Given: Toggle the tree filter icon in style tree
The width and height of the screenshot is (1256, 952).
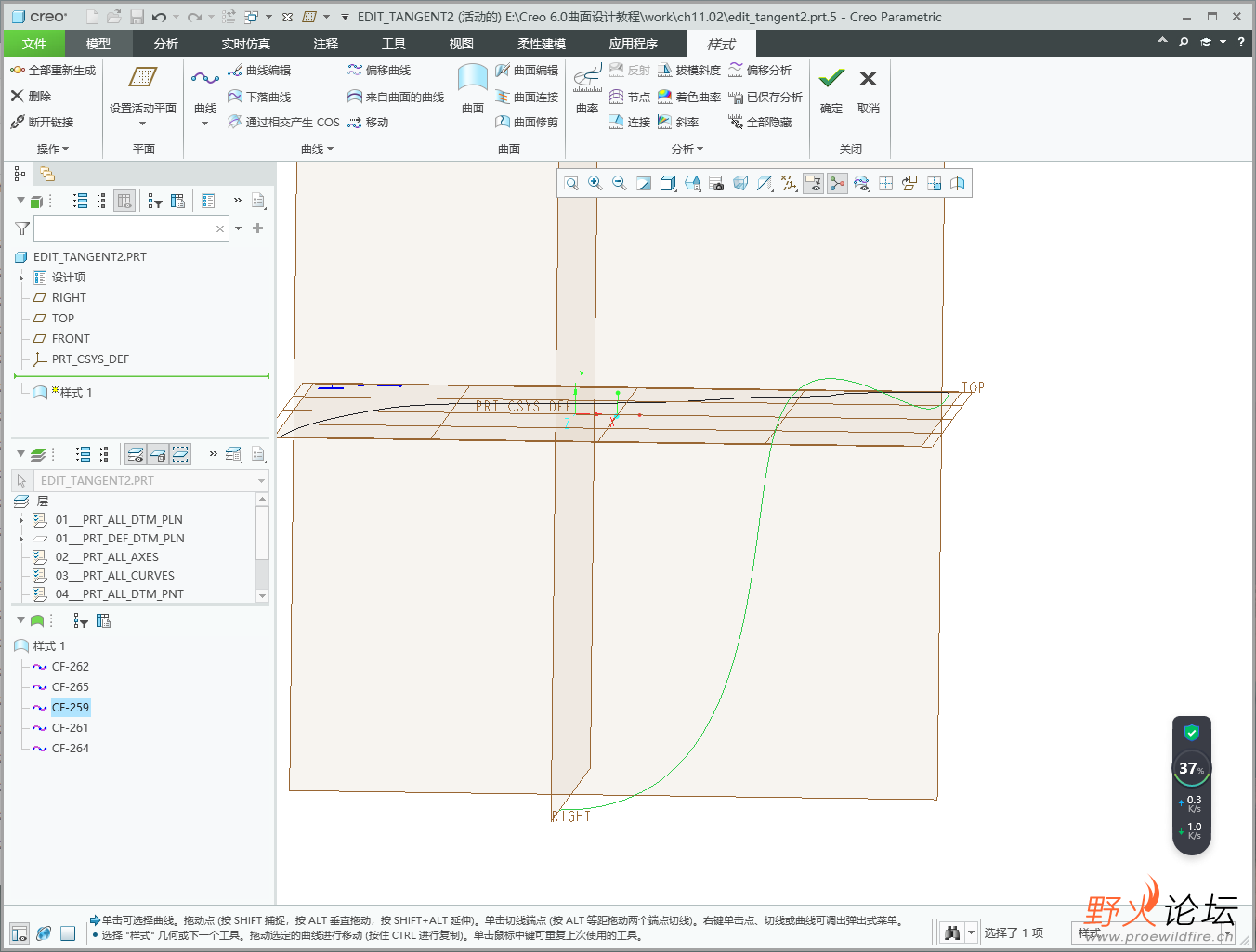Looking at the screenshot, I should point(81,620).
